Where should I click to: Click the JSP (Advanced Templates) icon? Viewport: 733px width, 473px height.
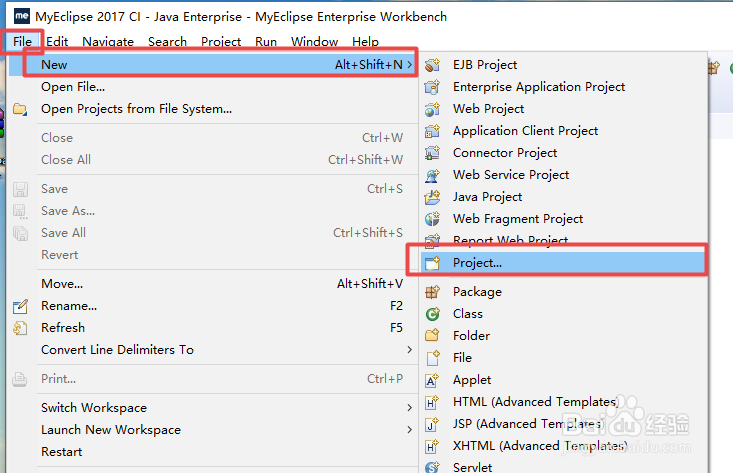pos(432,424)
